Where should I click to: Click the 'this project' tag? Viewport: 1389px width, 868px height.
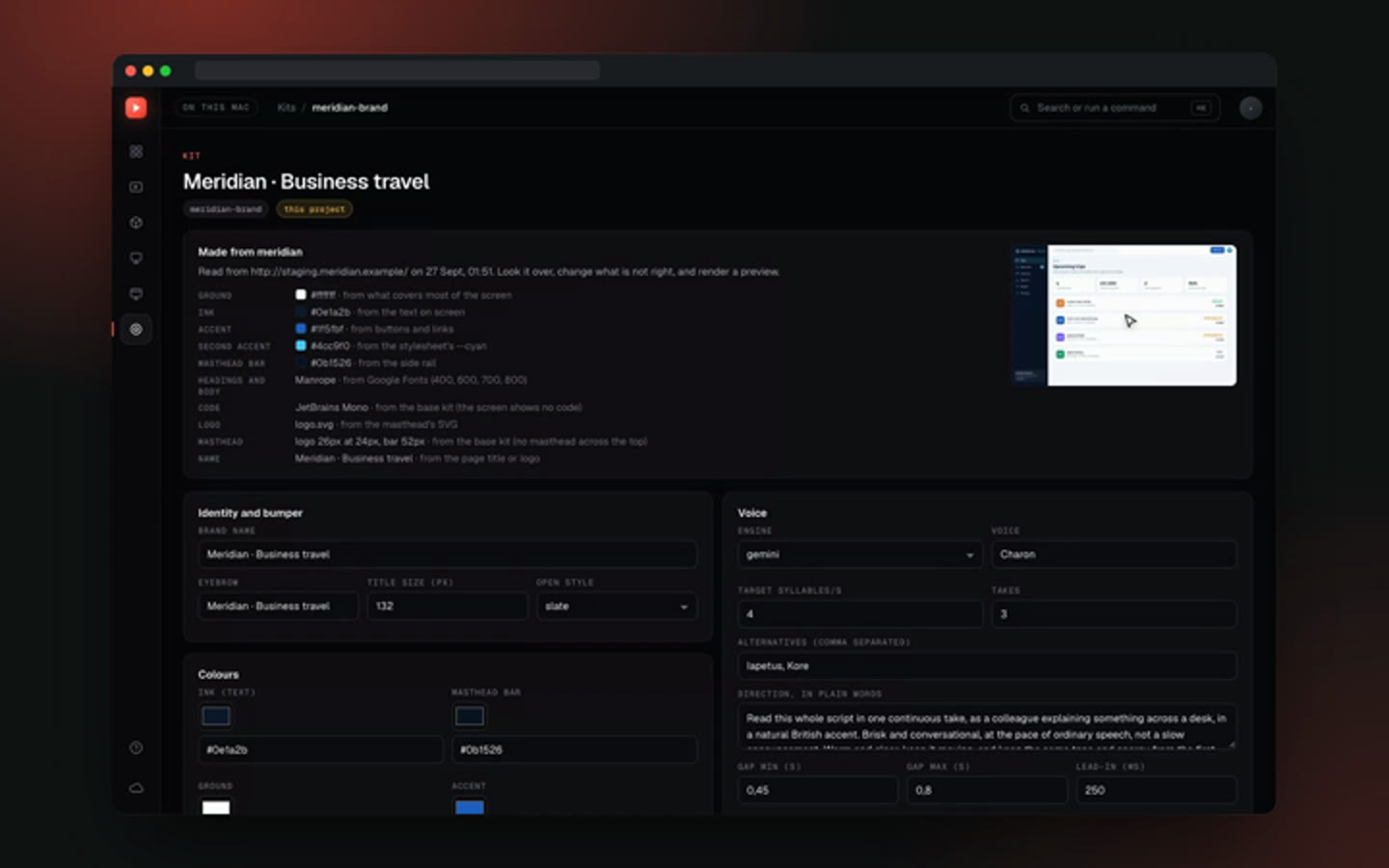314,209
